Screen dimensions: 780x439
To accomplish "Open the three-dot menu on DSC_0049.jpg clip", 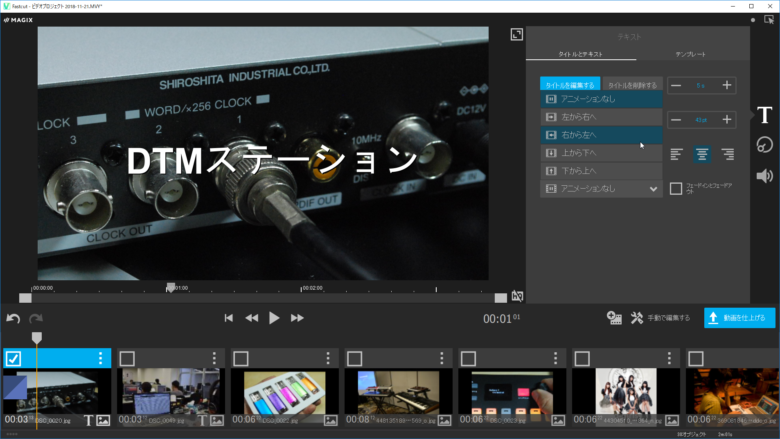I will pos(214,358).
